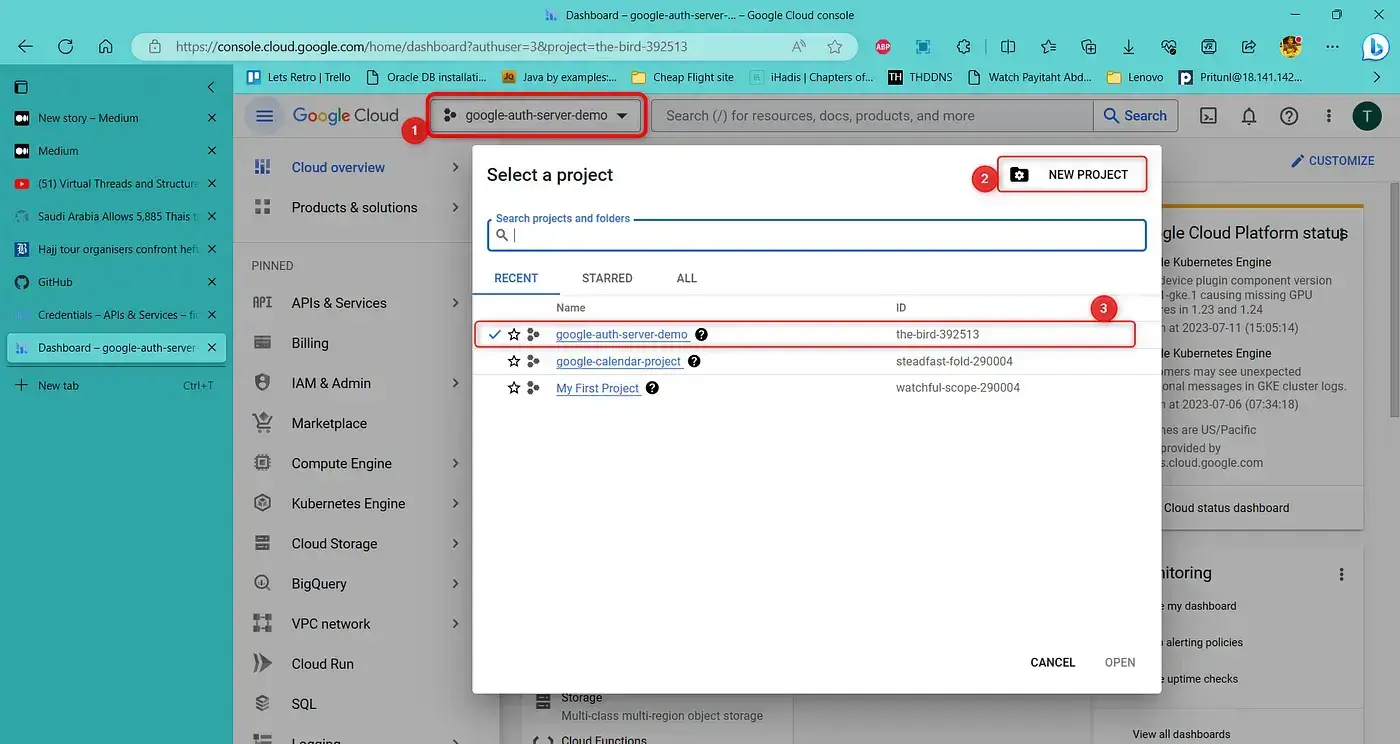Expand the Products & solutions submenu arrow
Image resolution: width=1400 pixels, height=744 pixels.
point(456,207)
